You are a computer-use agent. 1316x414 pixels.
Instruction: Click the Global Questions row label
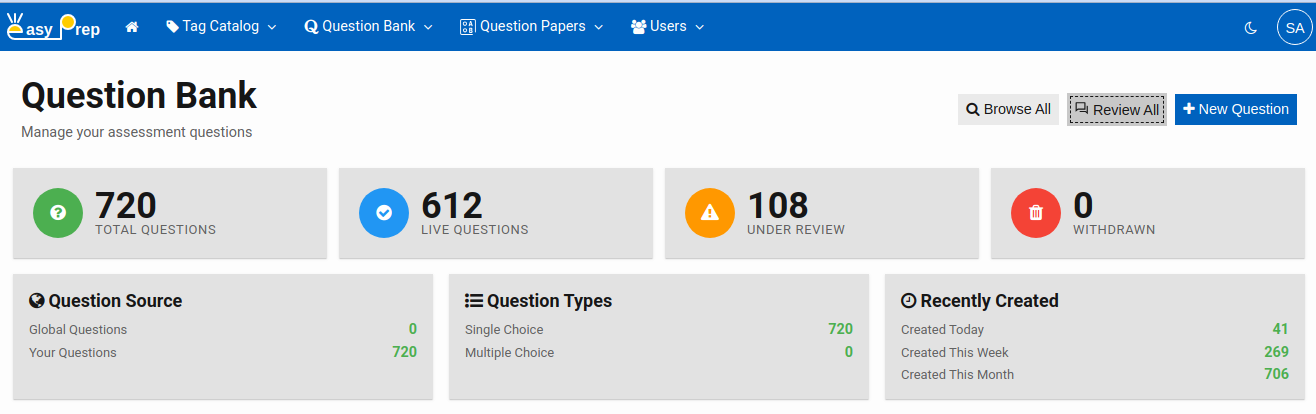(x=78, y=329)
